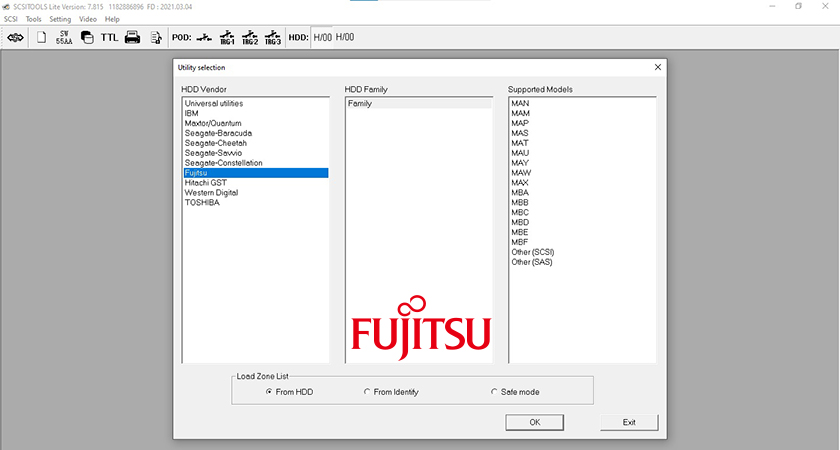The image size is (840, 450).
Task: Restore down the main SCSITOOLS window
Action: click(x=799, y=6)
